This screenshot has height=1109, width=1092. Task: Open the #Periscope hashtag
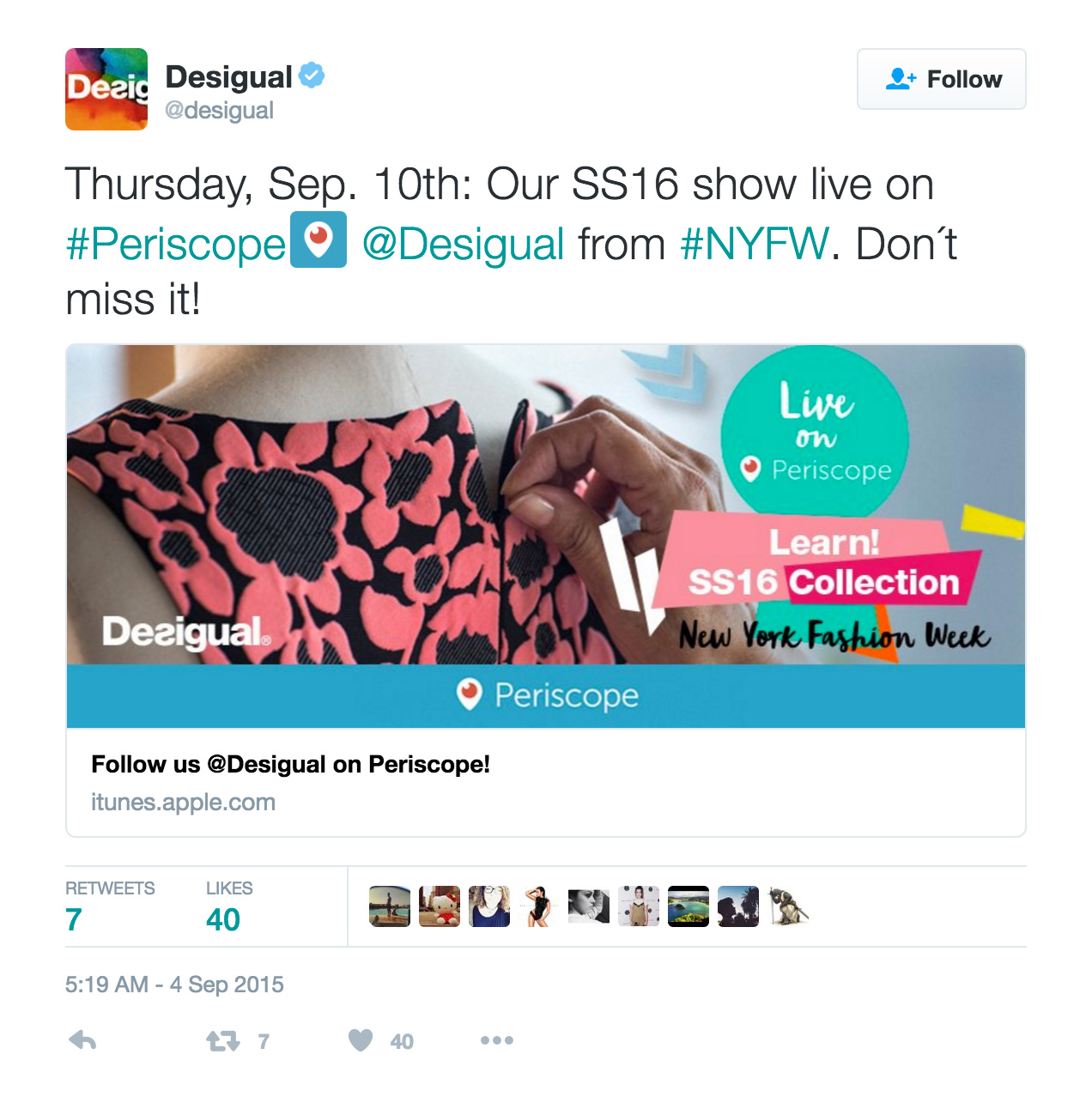(x=176, y=244)
